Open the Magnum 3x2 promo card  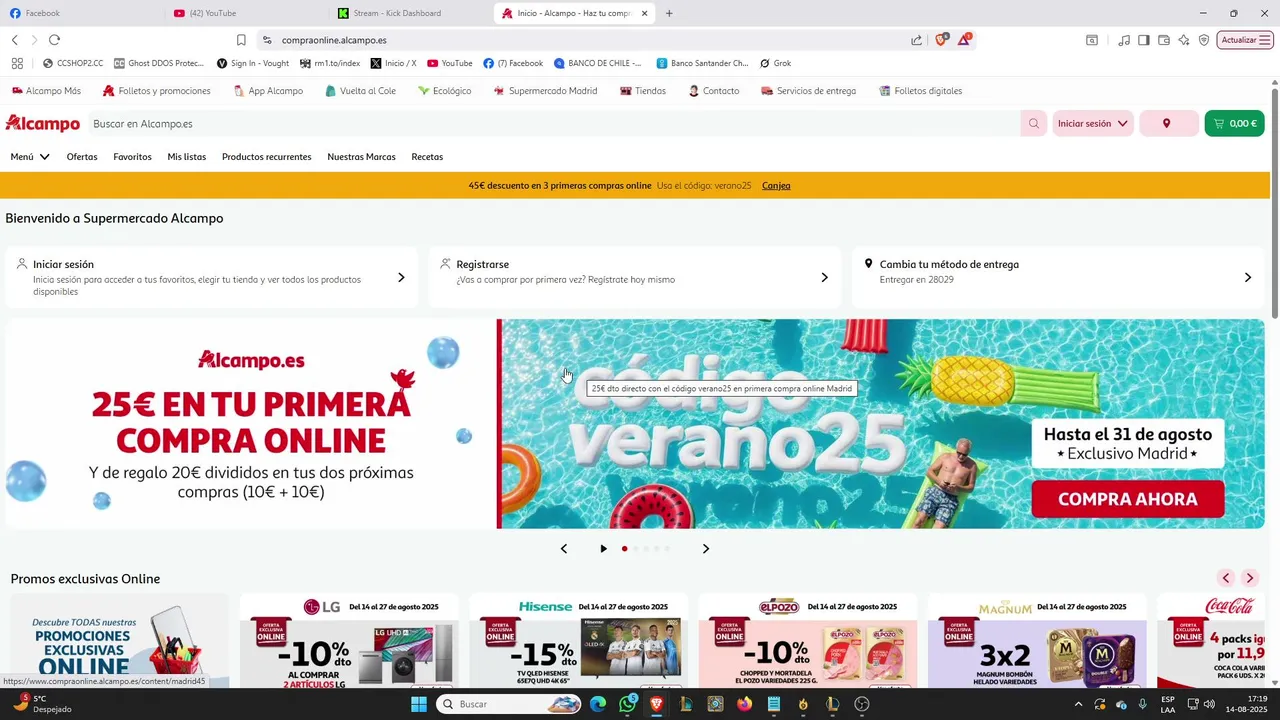coord(1037,641)
